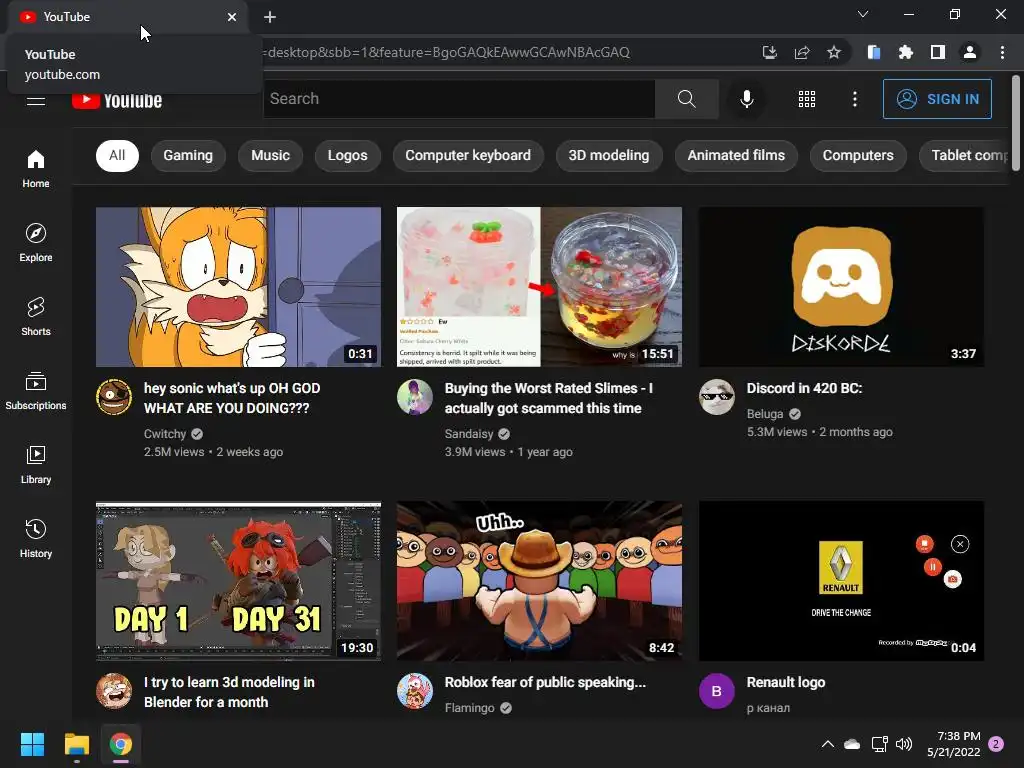This screenshot has height=768, width=1024.
Task: Open YouTube settings three-dot menu
Action: coord(855,99)
